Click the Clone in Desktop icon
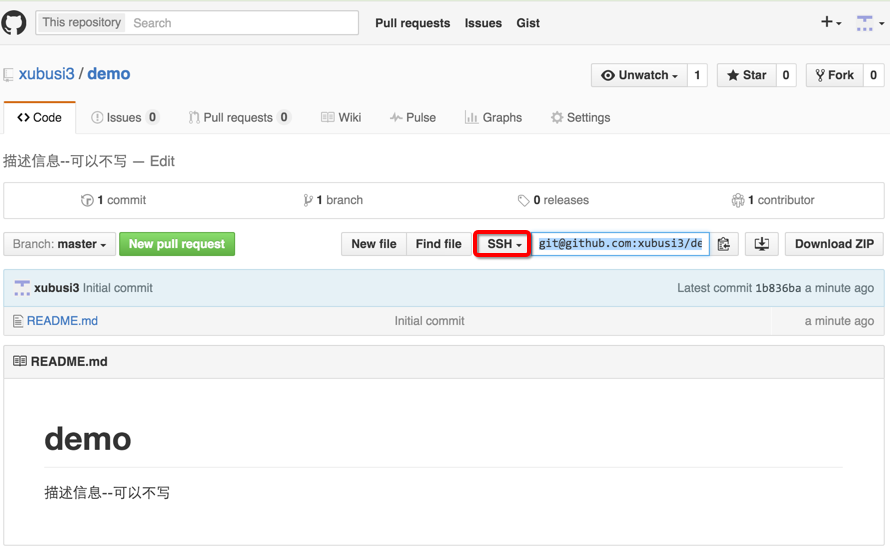Viewport: 890px width, 549px height. [x=762, y=244]
